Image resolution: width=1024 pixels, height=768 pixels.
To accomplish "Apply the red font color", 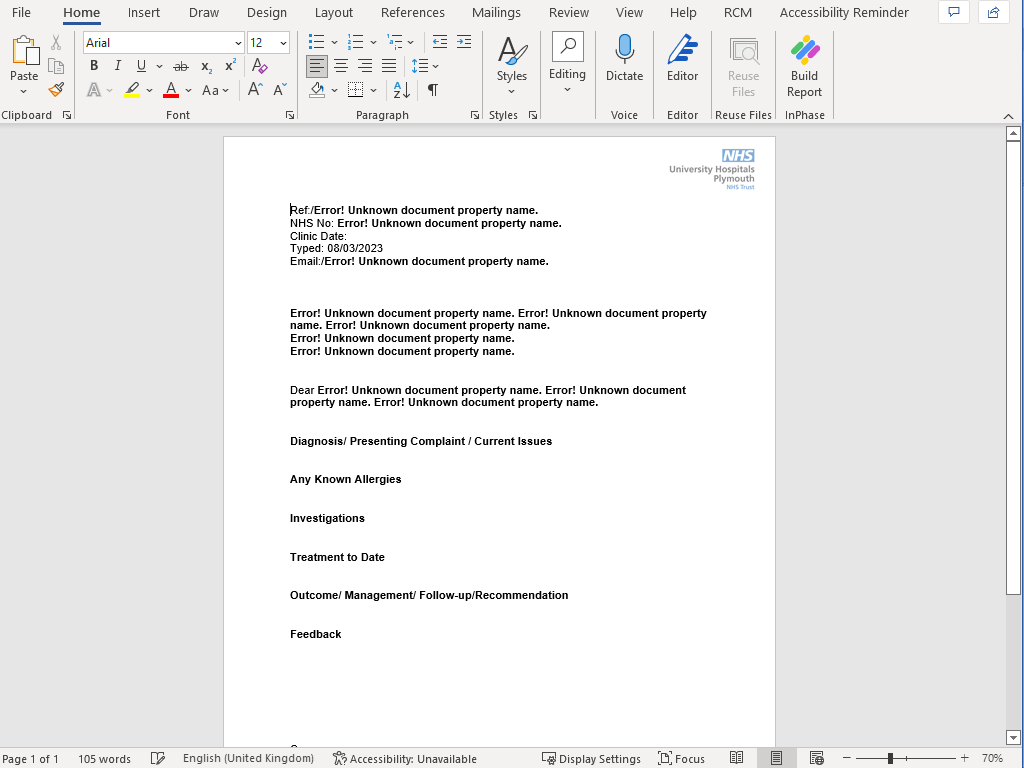I will coord(171,90).
